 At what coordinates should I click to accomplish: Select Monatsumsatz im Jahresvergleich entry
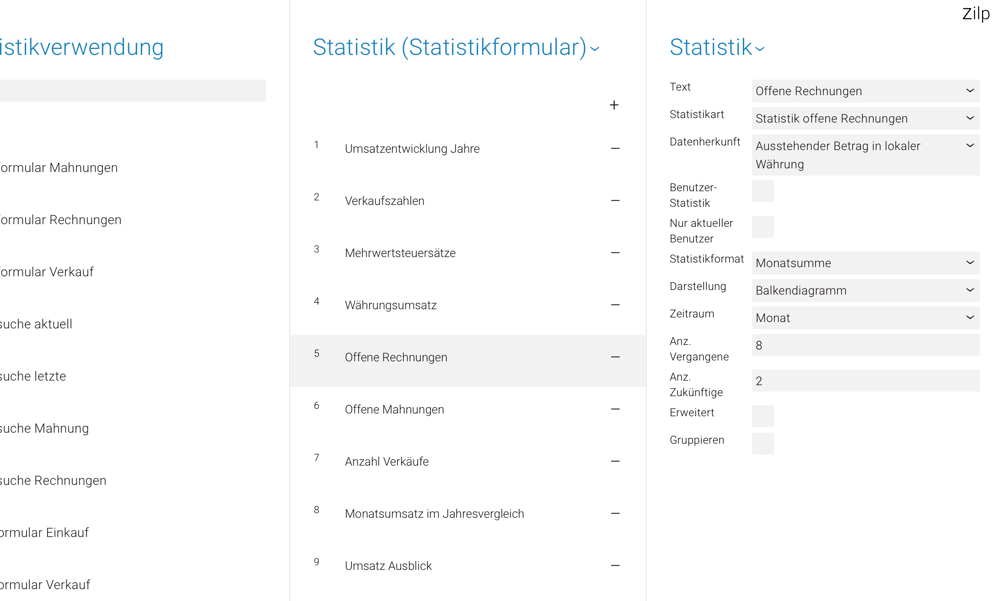[x=434, y=514]
